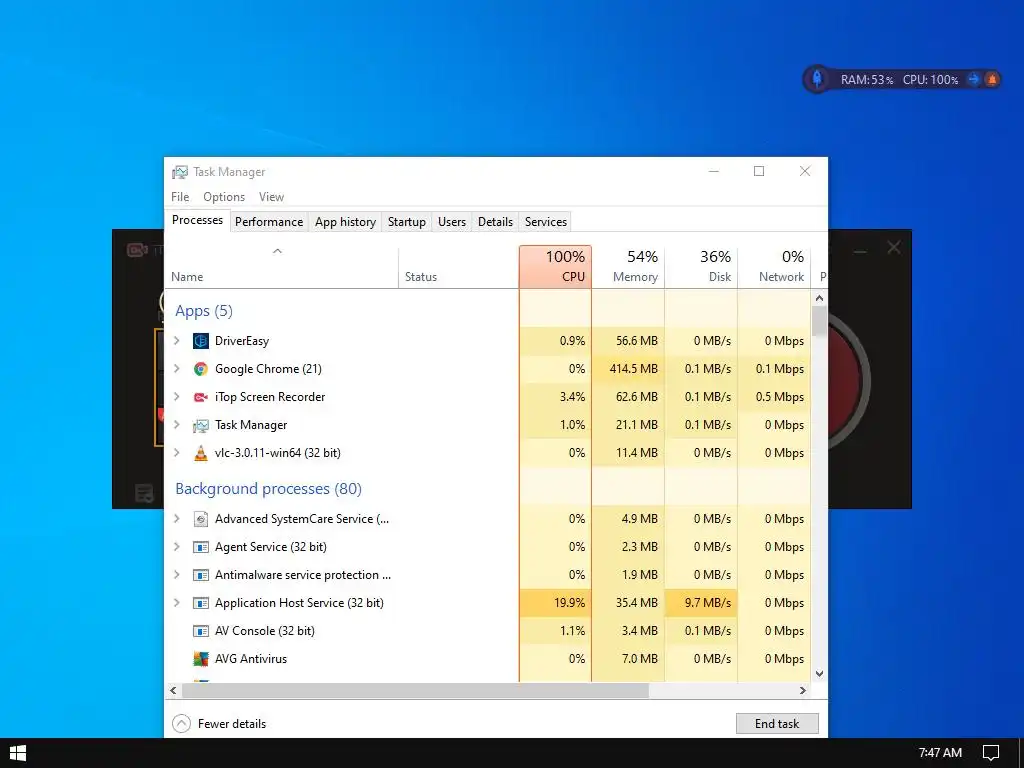Click the iTop recorder camera logo behind
The width and height of the screenshot is (1024, 768).
tap(136, 249)
